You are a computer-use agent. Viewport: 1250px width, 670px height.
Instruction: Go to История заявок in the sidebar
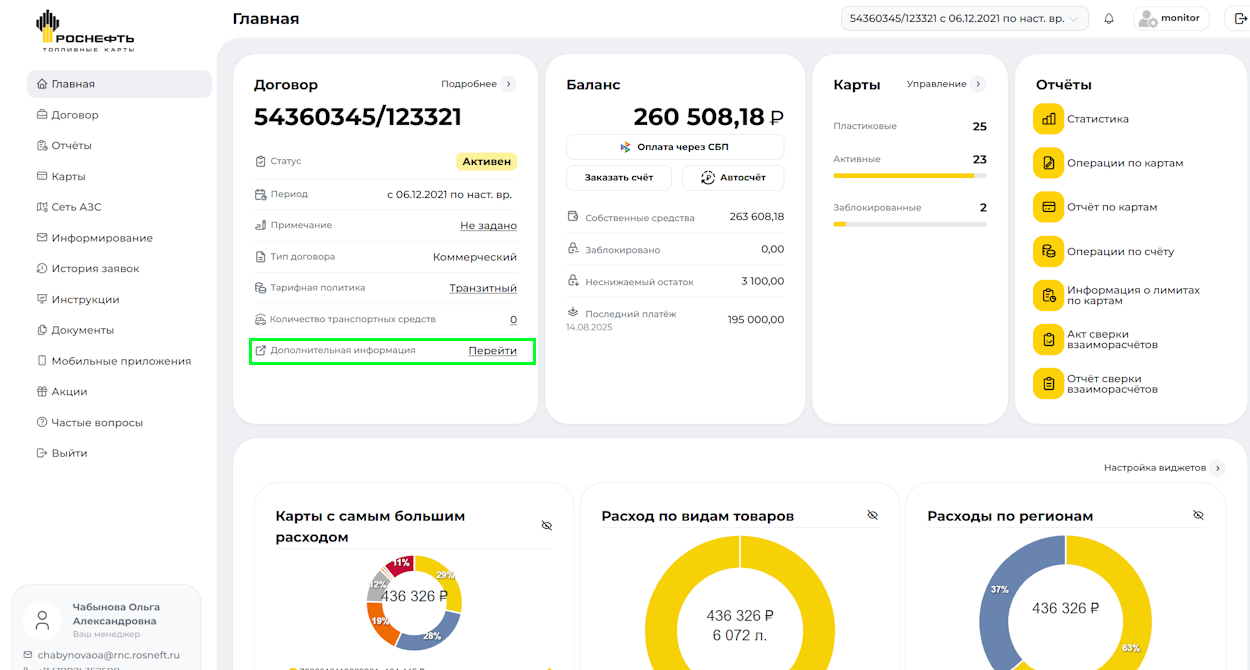(95, 269)
